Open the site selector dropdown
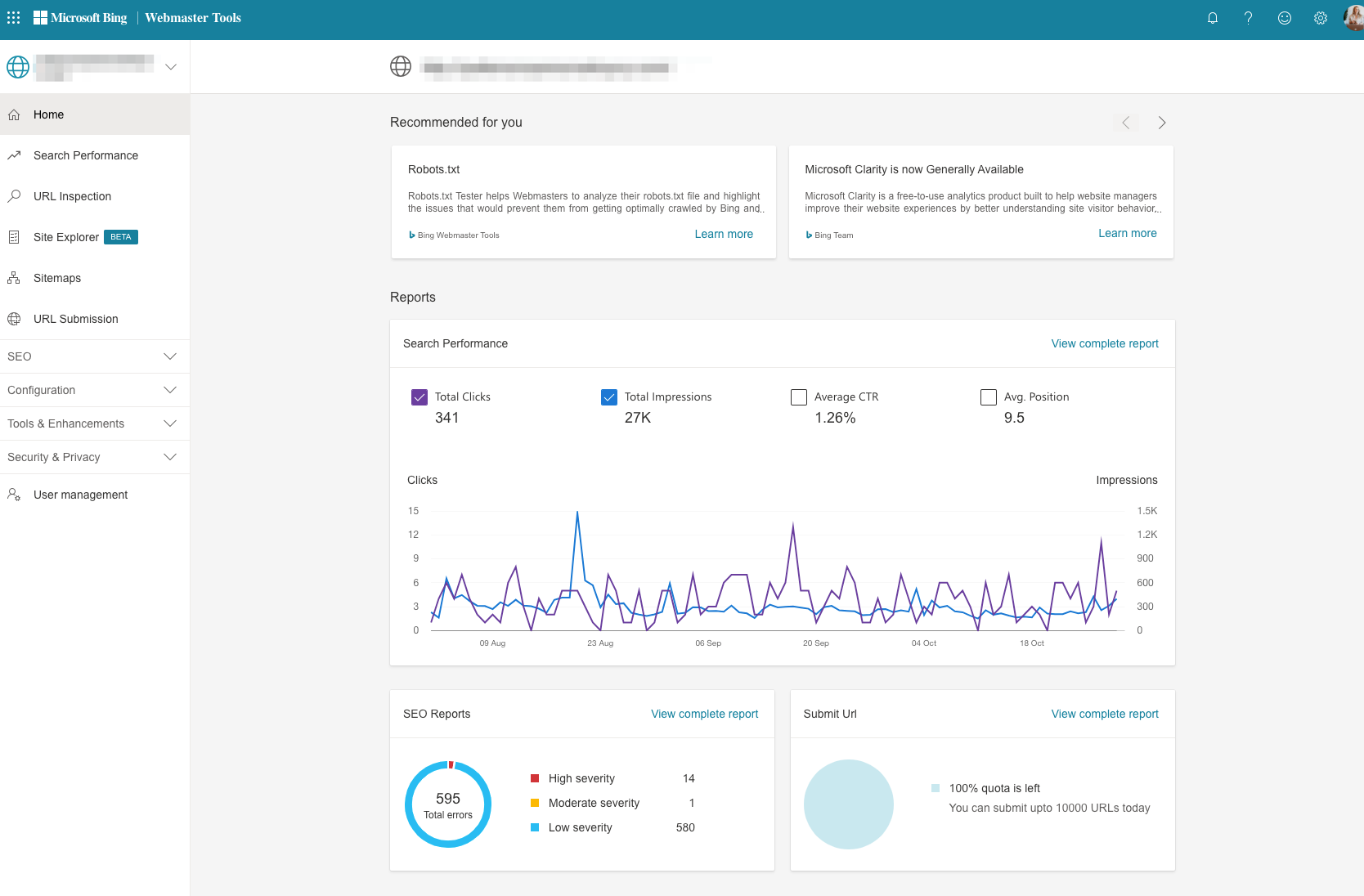Screen dimensions: 1364x896 click(x=170, y=66)
